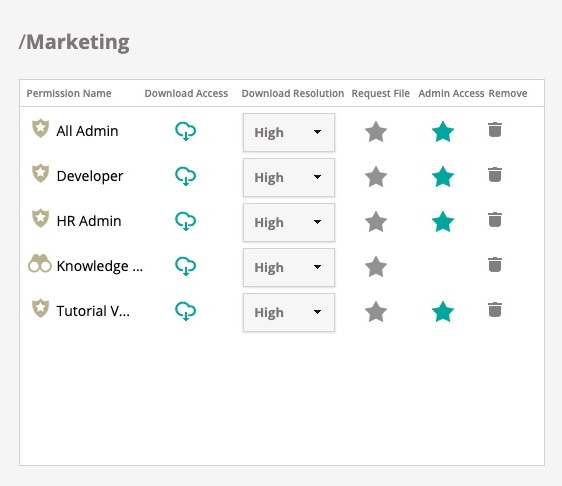Click the shield icon beside Developer
Screen dimensions: 562x486
pyautogui.click(x=41, y=173)
